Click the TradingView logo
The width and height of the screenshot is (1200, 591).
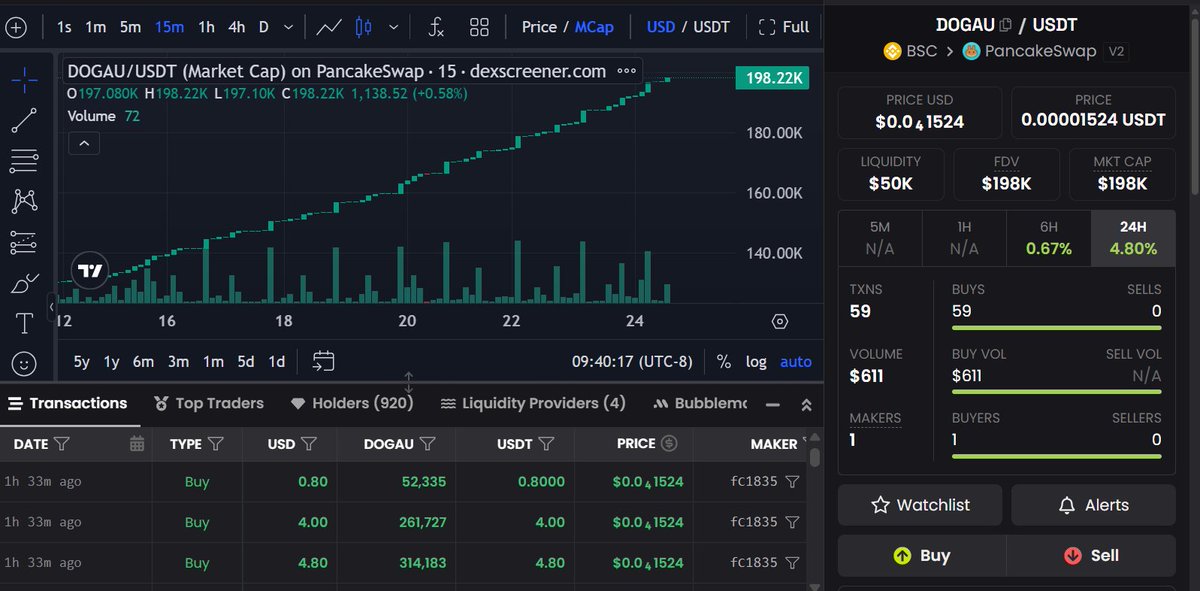90,271
